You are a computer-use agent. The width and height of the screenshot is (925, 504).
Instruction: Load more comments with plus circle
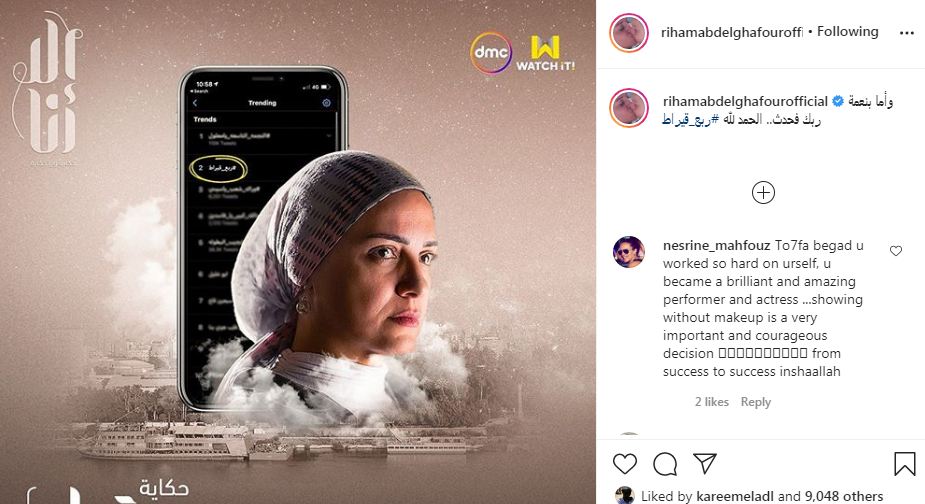(x=763, y=192)
